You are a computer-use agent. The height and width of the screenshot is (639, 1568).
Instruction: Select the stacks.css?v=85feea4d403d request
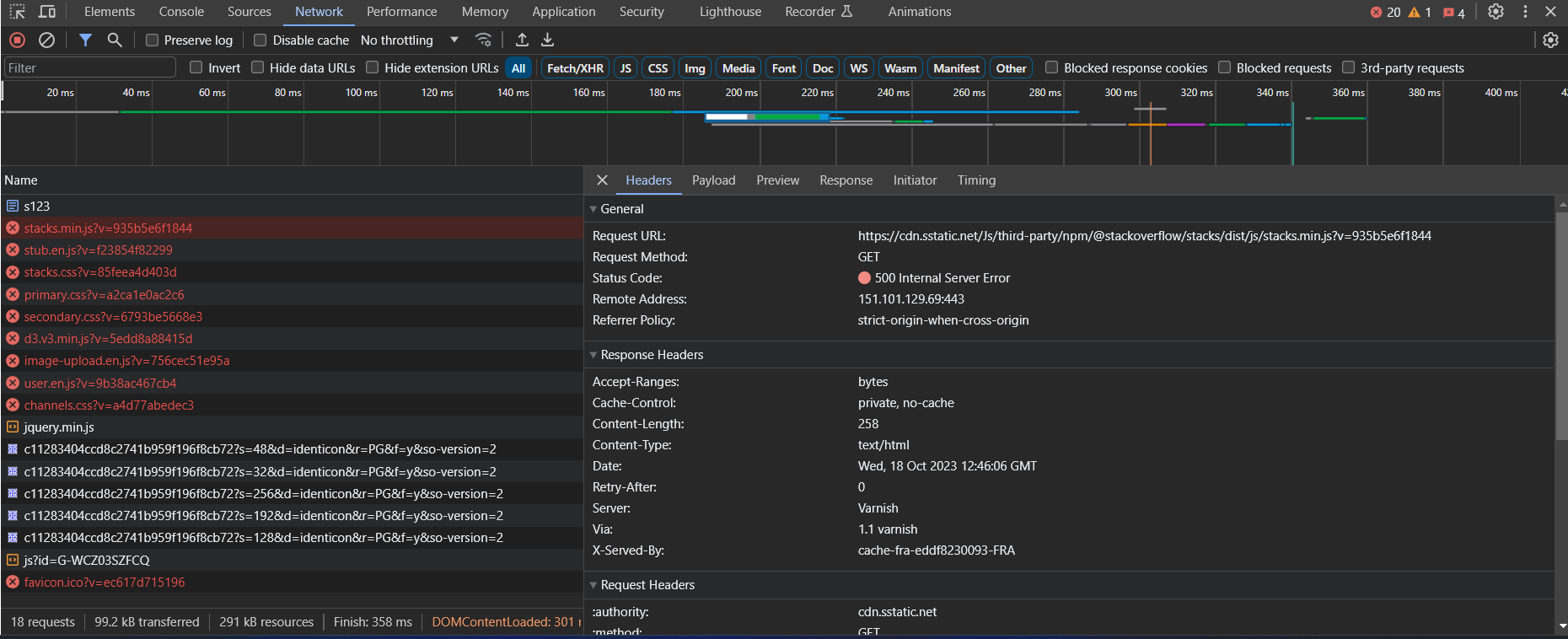(292, 272)
